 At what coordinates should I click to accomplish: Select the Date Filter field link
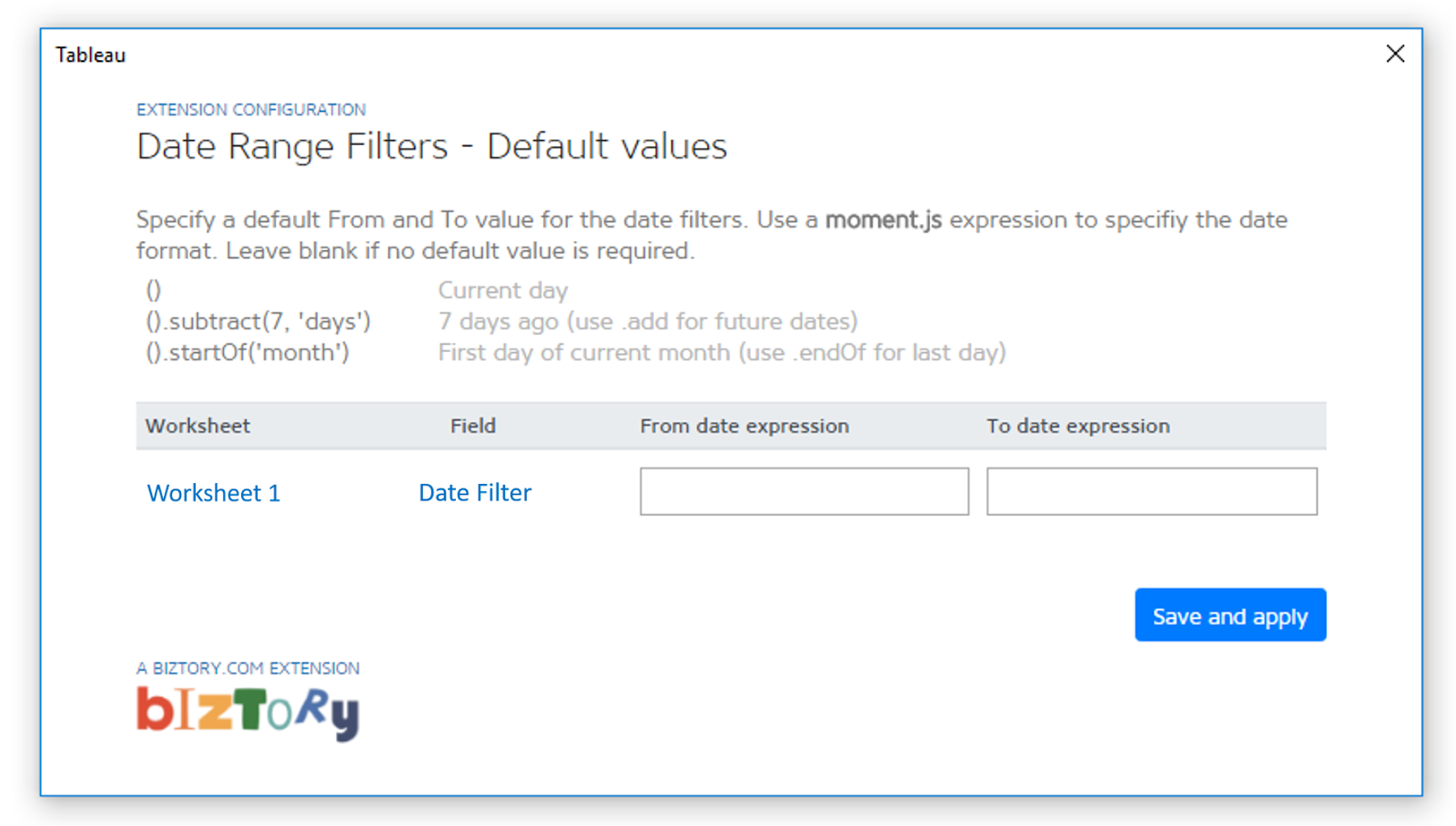point(474,493)
